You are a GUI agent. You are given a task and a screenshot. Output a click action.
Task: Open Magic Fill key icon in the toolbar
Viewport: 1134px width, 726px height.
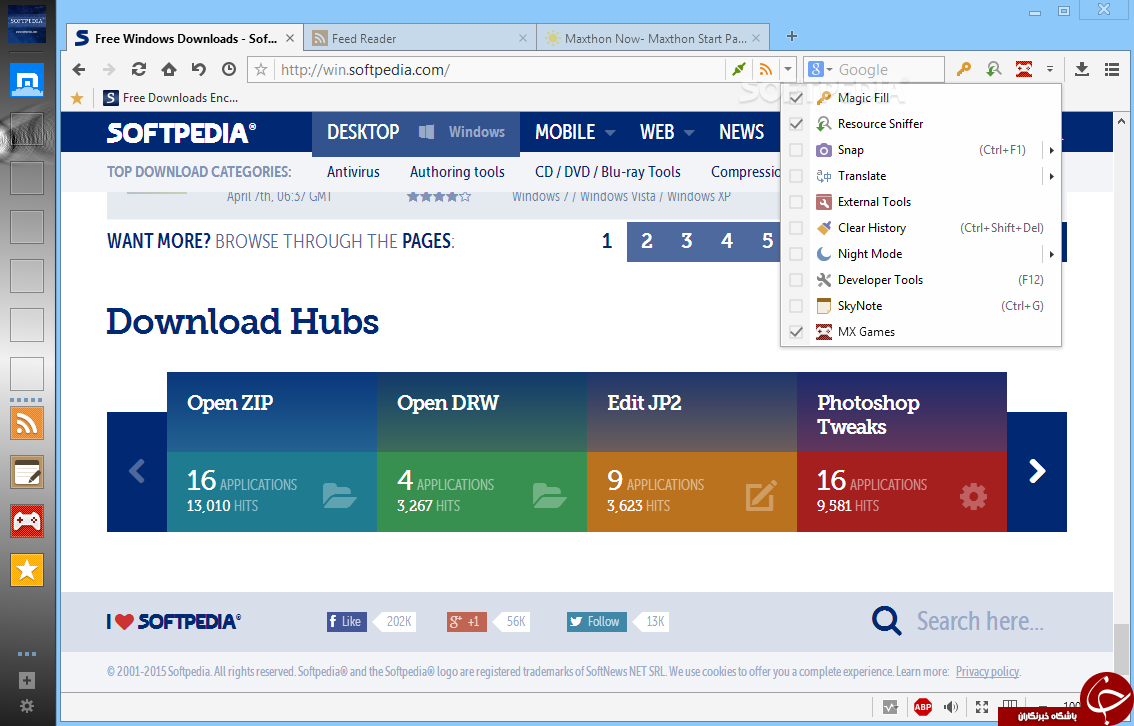click(x=963, y=69)
